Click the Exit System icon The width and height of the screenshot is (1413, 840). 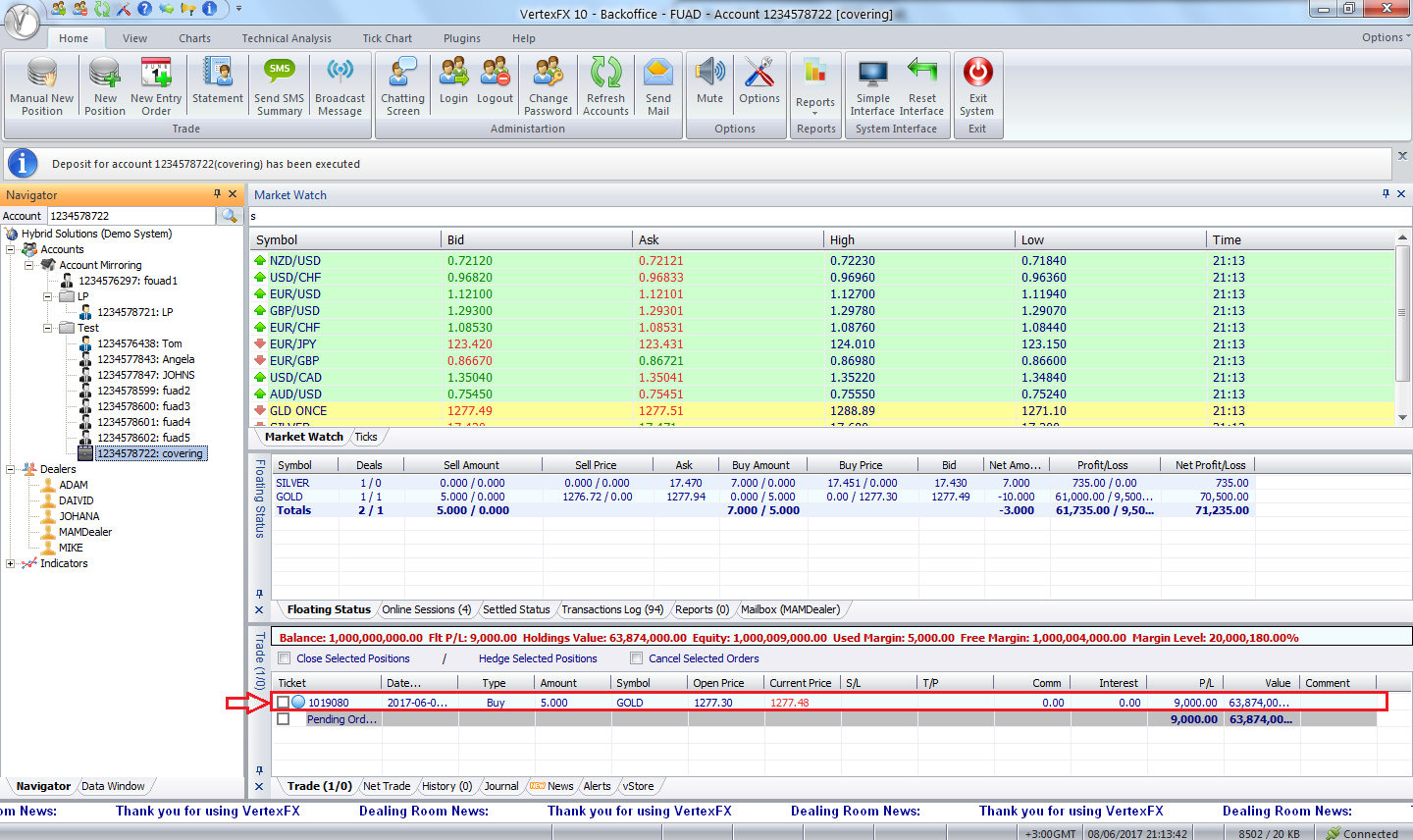click(976, 86)
